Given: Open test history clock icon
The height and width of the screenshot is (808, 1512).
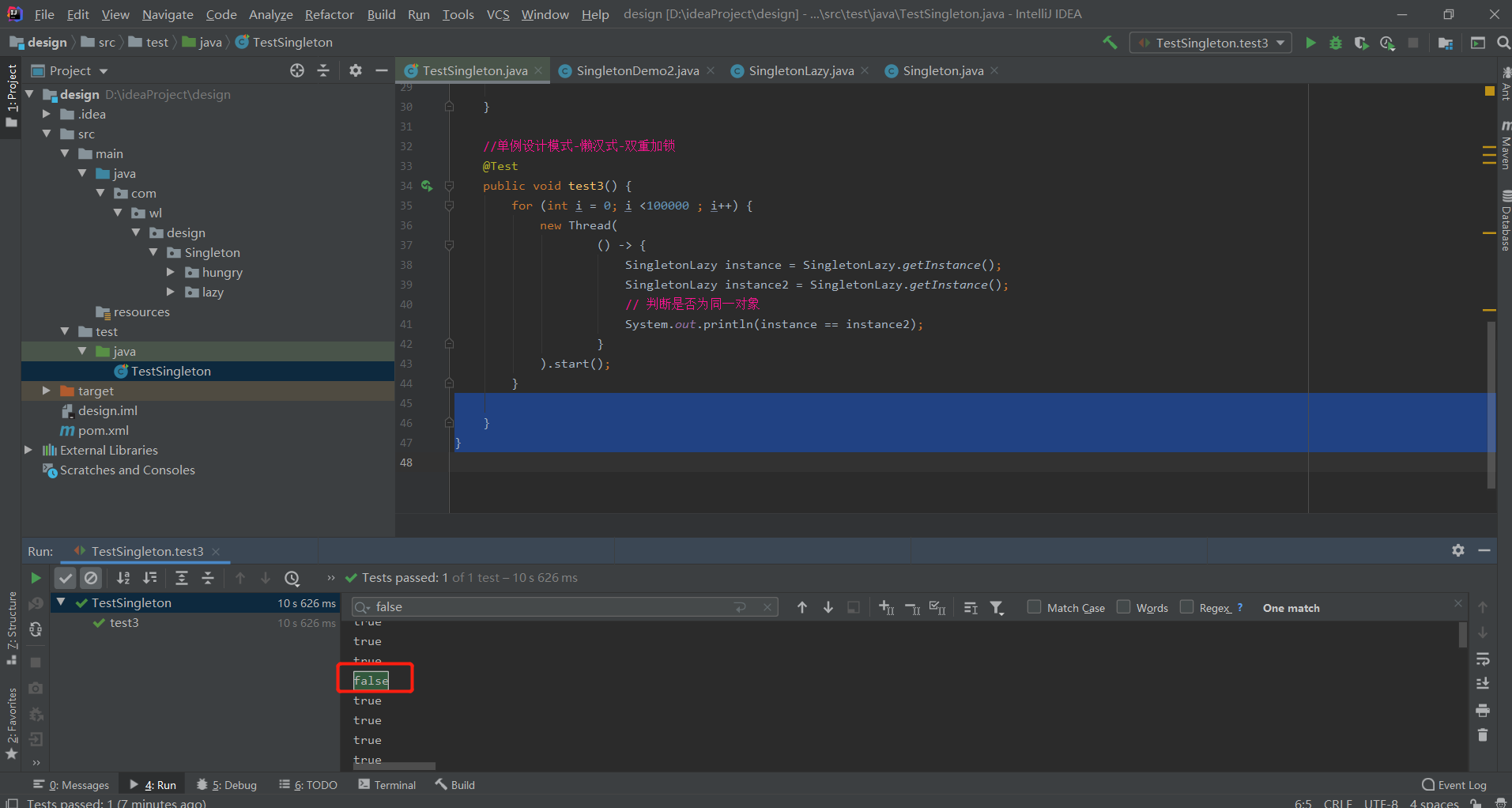Looking at the screenshot, I should pos(292,578).
